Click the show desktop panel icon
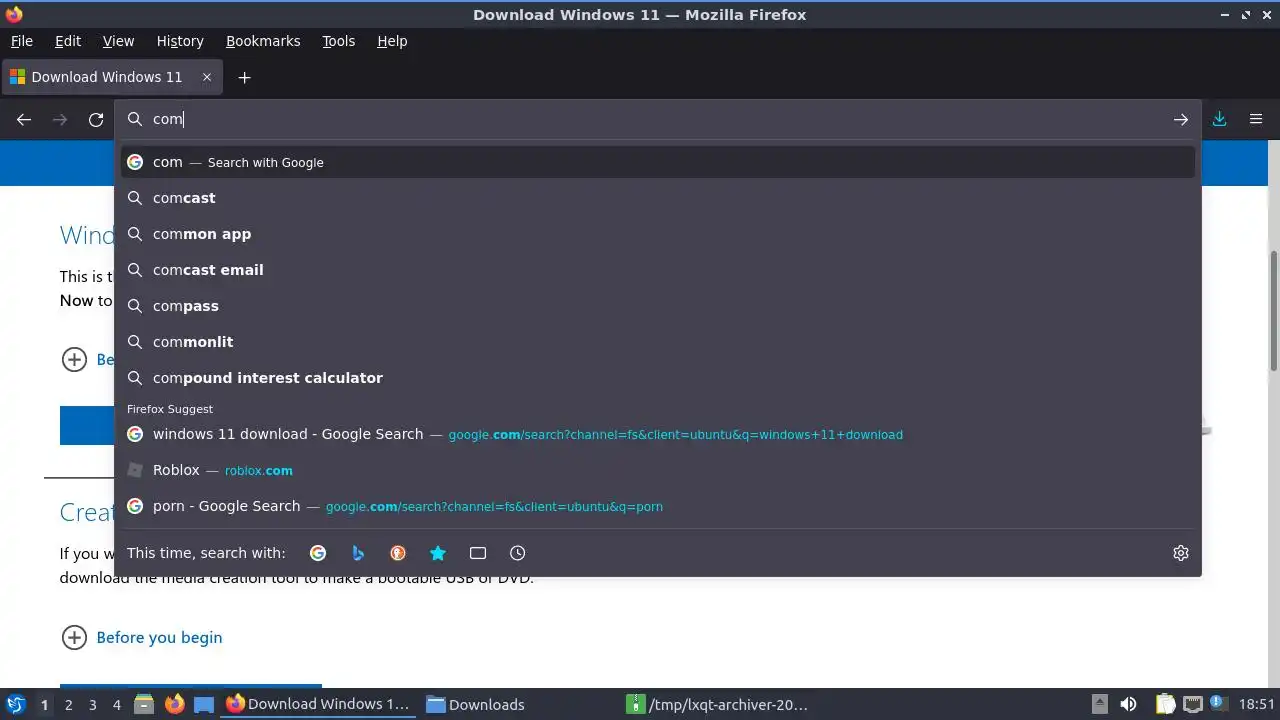1280x720 pixels. point(204,704)
